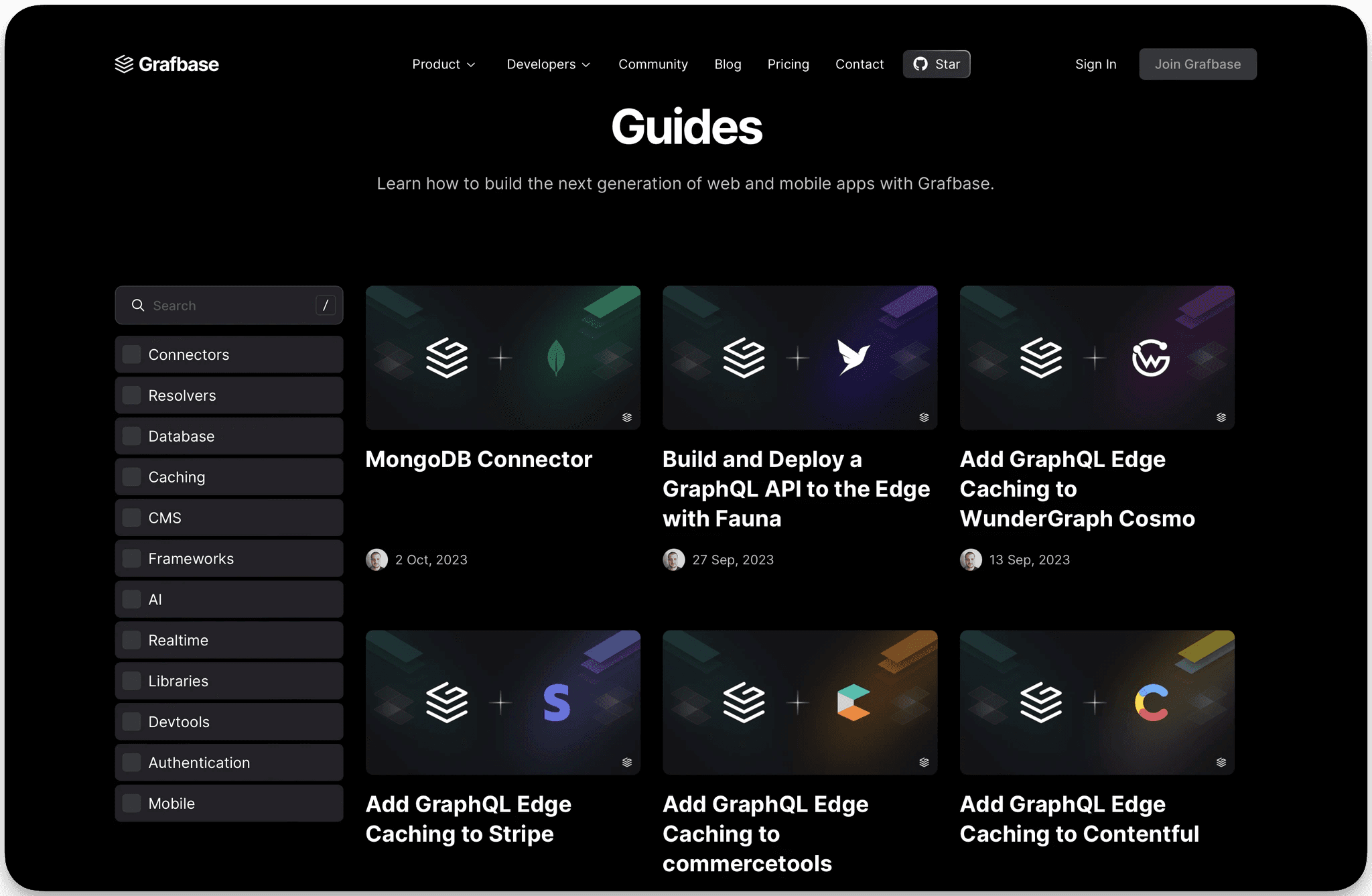Click the GitHub icon in Star button
Viewport: 1372px width, 896px height.
click(x=920, y=64)
